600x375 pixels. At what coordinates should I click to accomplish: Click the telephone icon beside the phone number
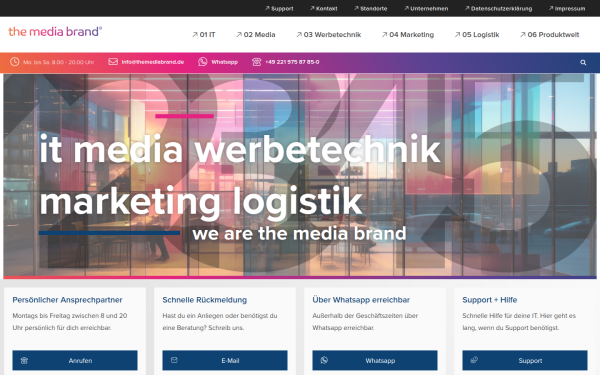(256, 62)
